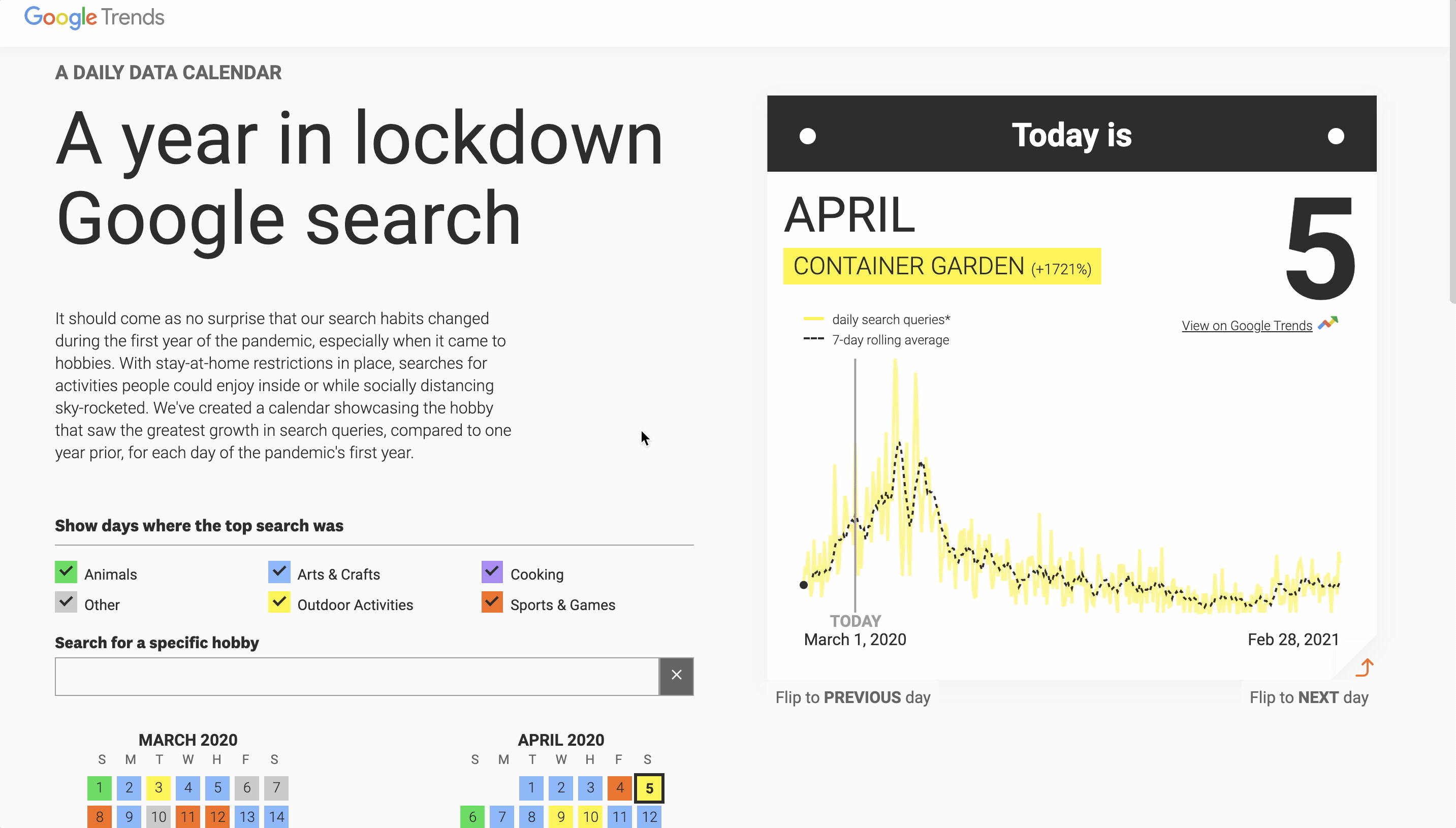Image resolution: width=1456 pixels, height=828 pixels.
Task: Select March 1 green calendar day
Action: (100, 788)
